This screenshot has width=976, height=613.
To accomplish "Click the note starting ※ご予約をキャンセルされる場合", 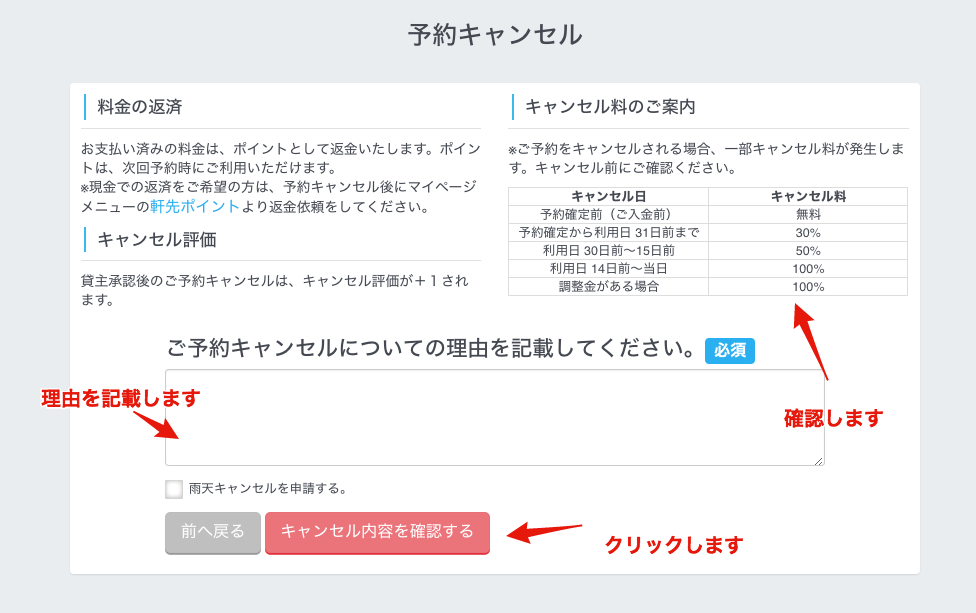I will [706, 158].
